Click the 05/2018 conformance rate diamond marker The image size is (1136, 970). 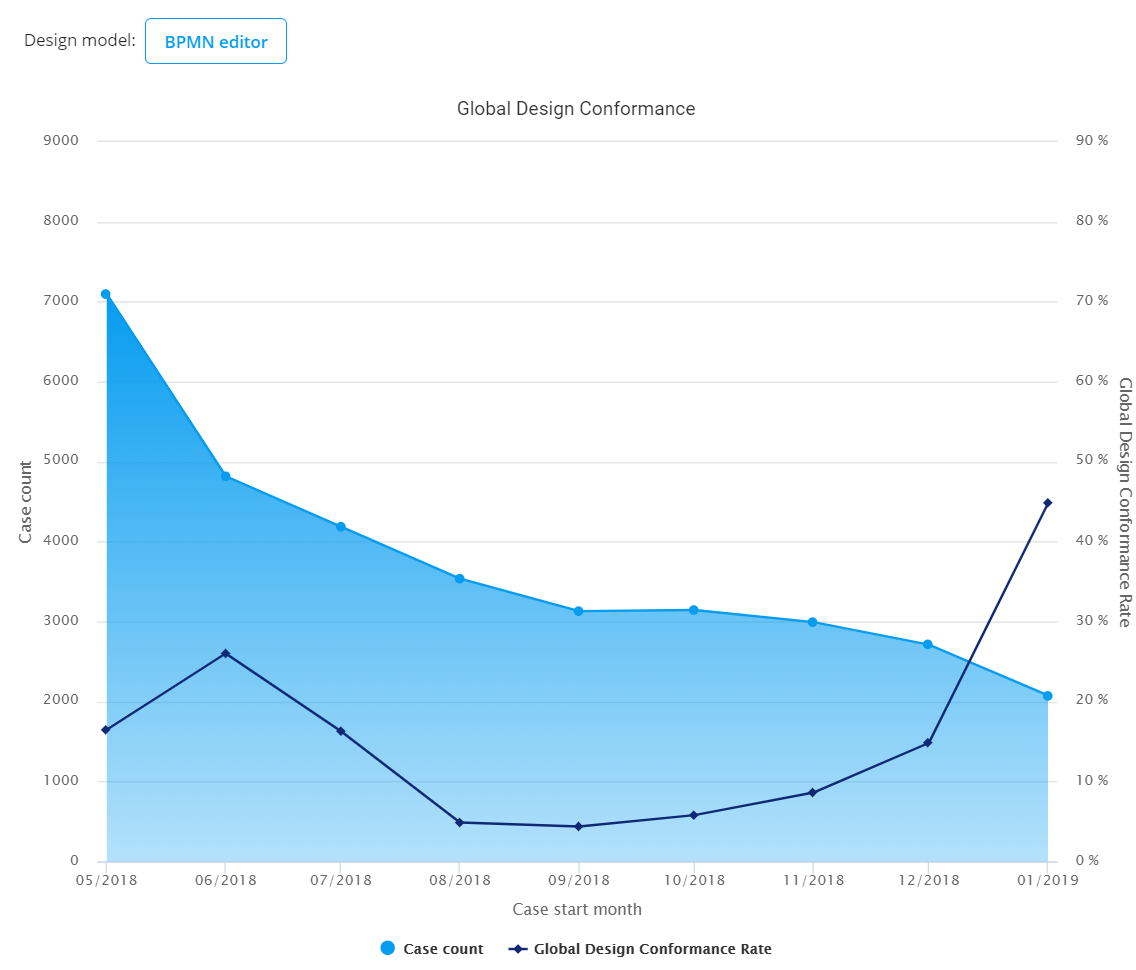pos(106,729)
